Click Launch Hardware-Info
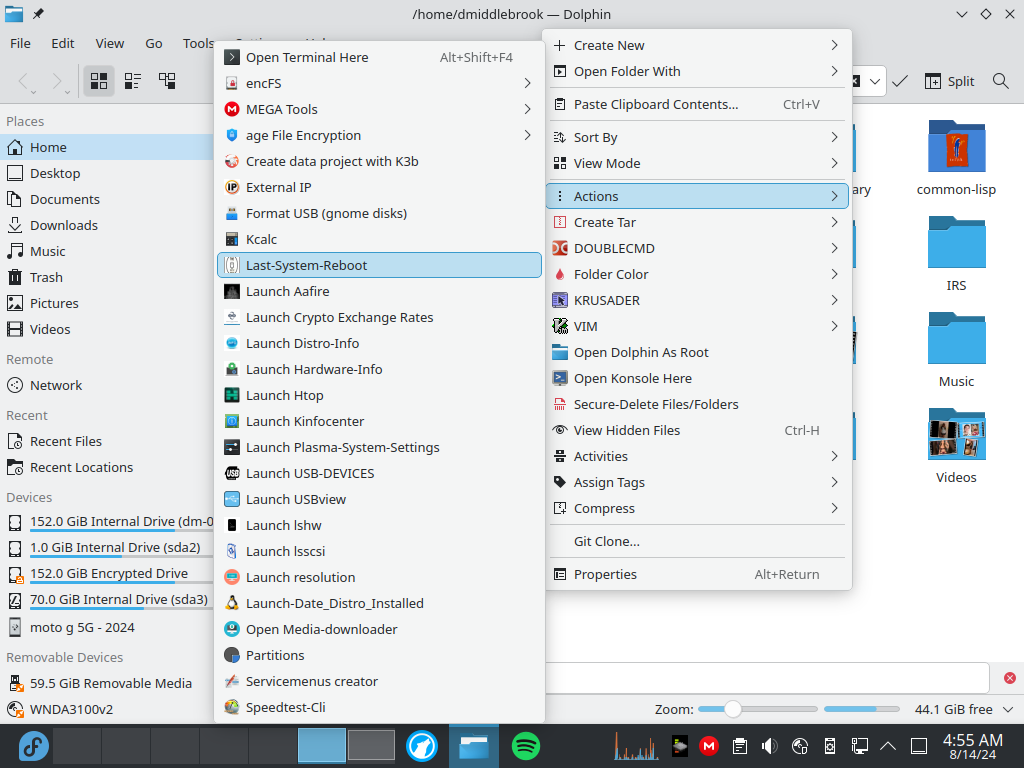 tap(379, 370)
